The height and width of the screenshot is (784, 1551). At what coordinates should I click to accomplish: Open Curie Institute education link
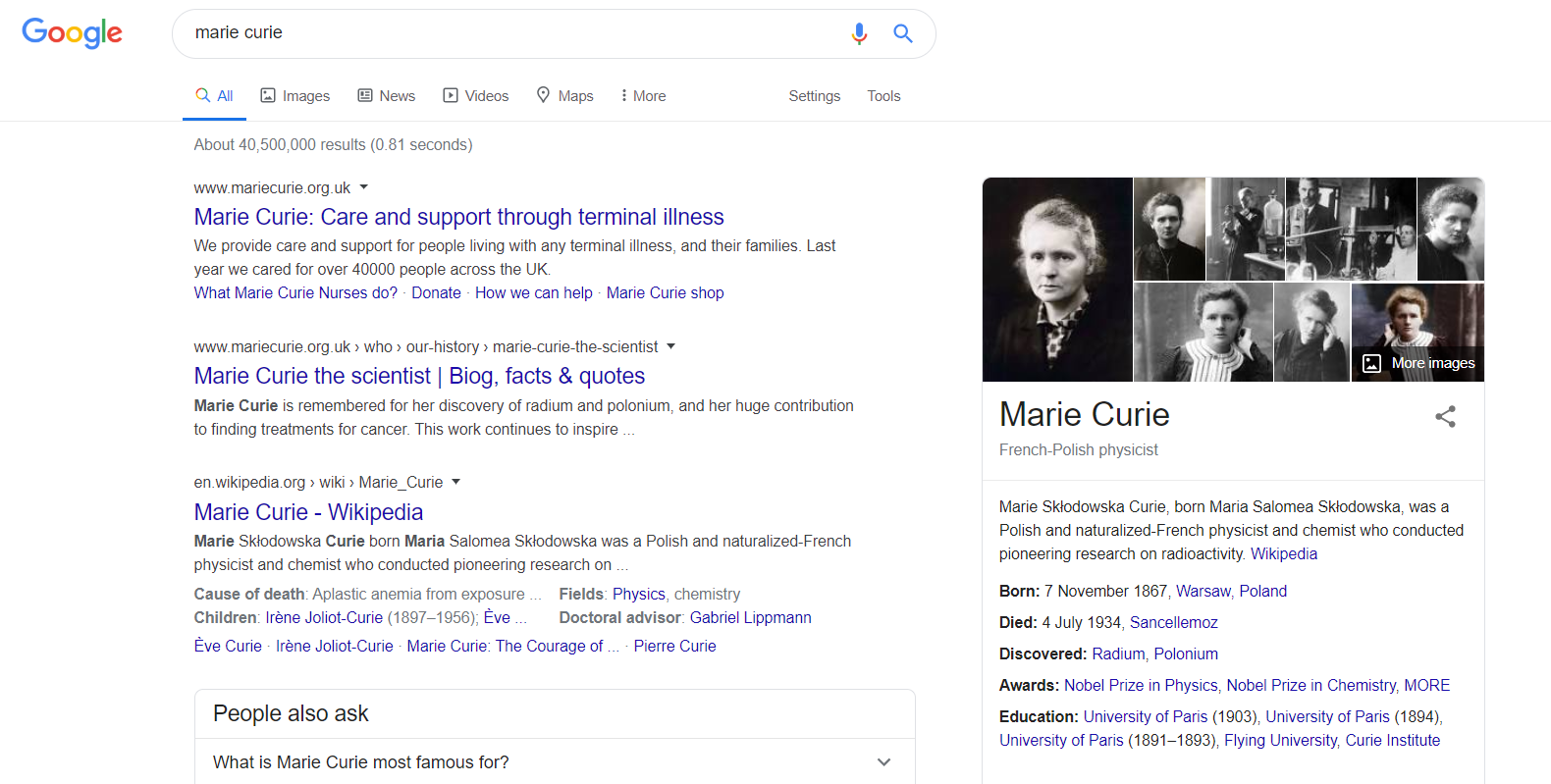[1393, 740]
